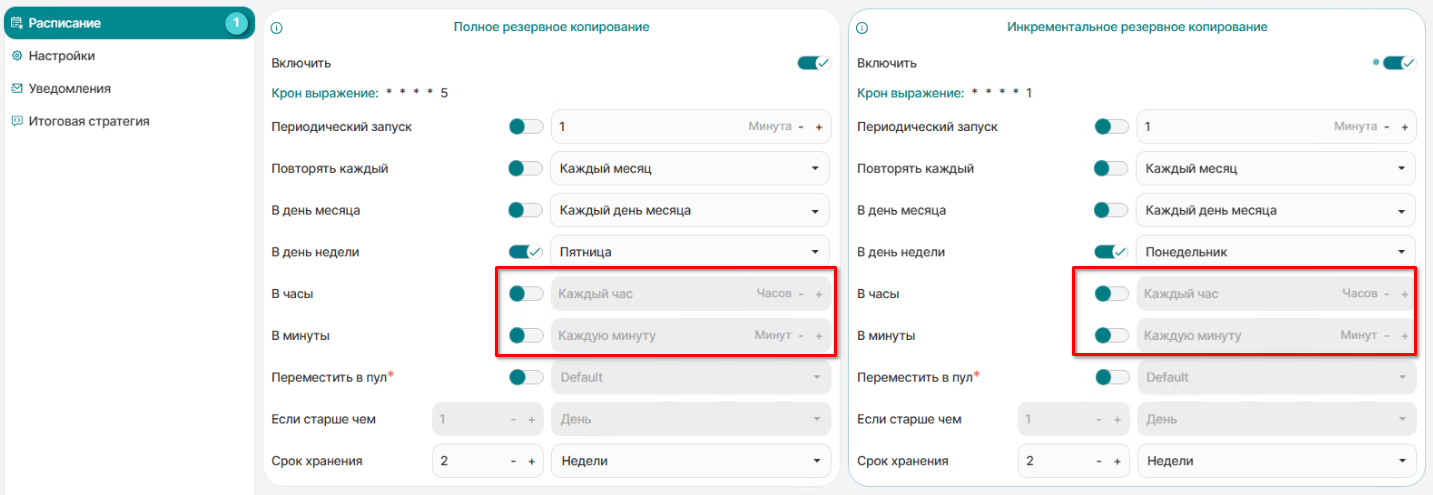The image size is (1433, 495).
Task: Open Default pool dropdown in full backup panel
Action: [x=691, y=377]
